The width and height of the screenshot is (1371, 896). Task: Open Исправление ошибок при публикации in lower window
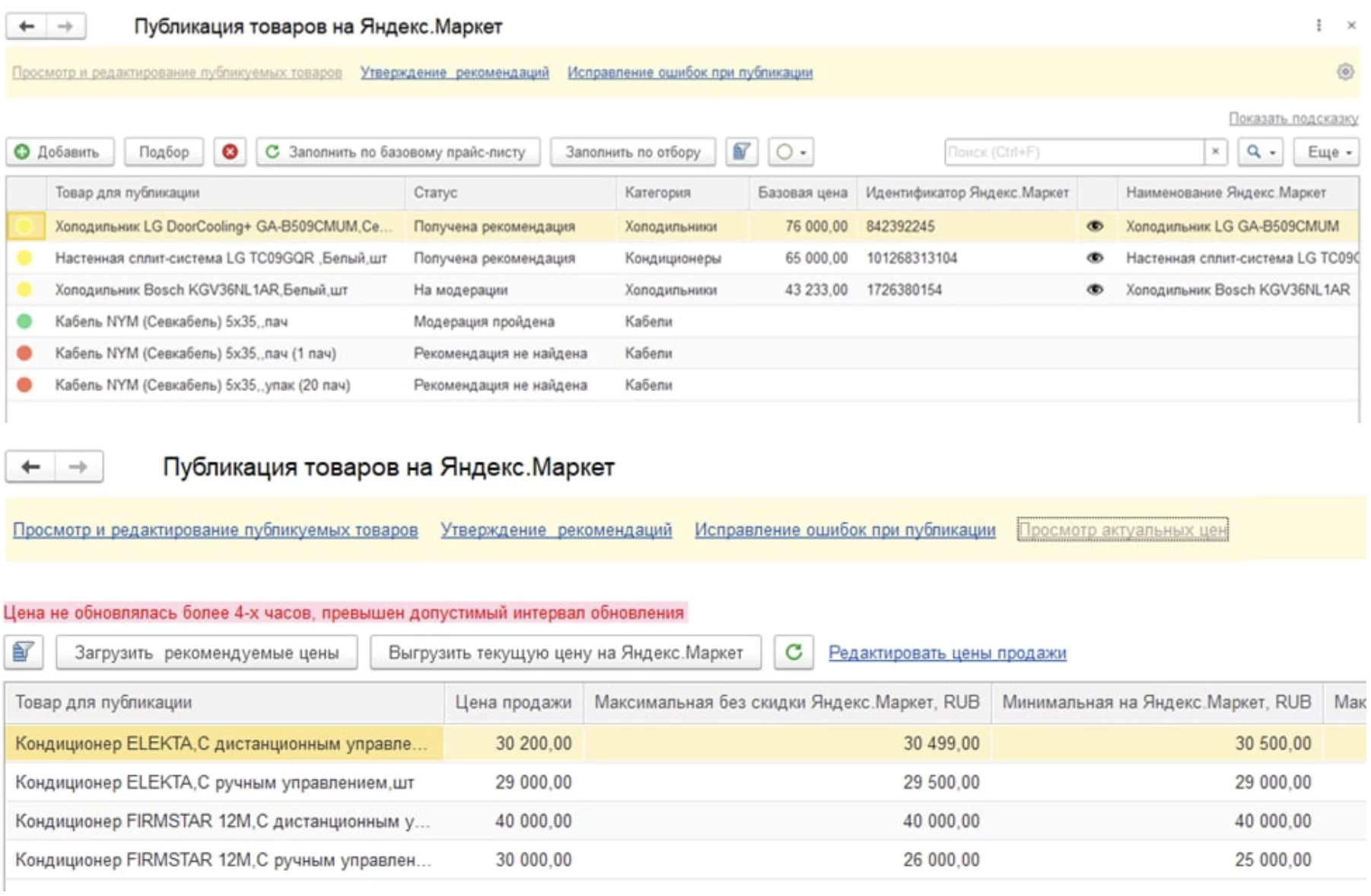pyautogui.click(x=845, y=529)
